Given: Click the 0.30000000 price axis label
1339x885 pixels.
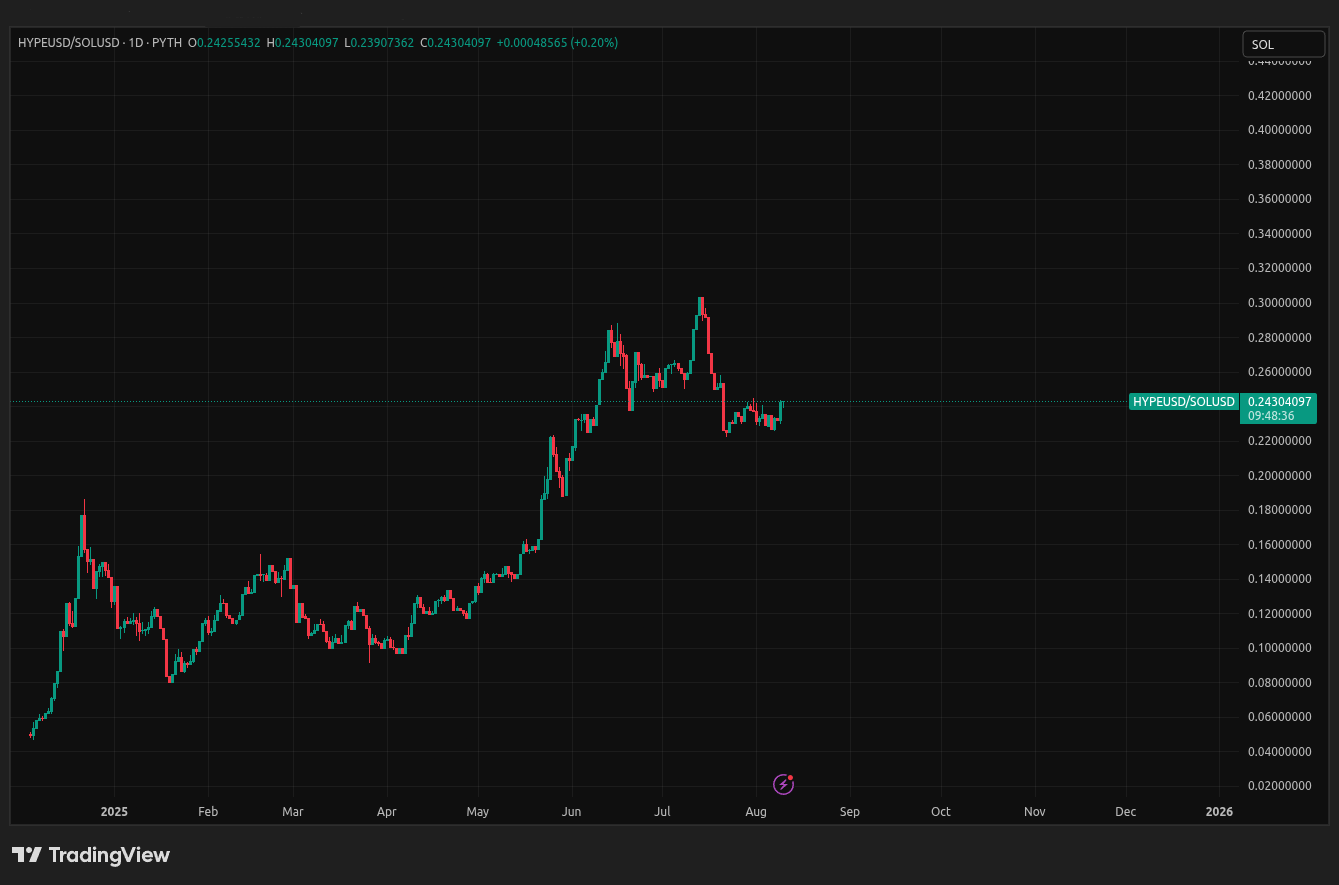Looking at the screenshot, I should [x=1279, y=303].
